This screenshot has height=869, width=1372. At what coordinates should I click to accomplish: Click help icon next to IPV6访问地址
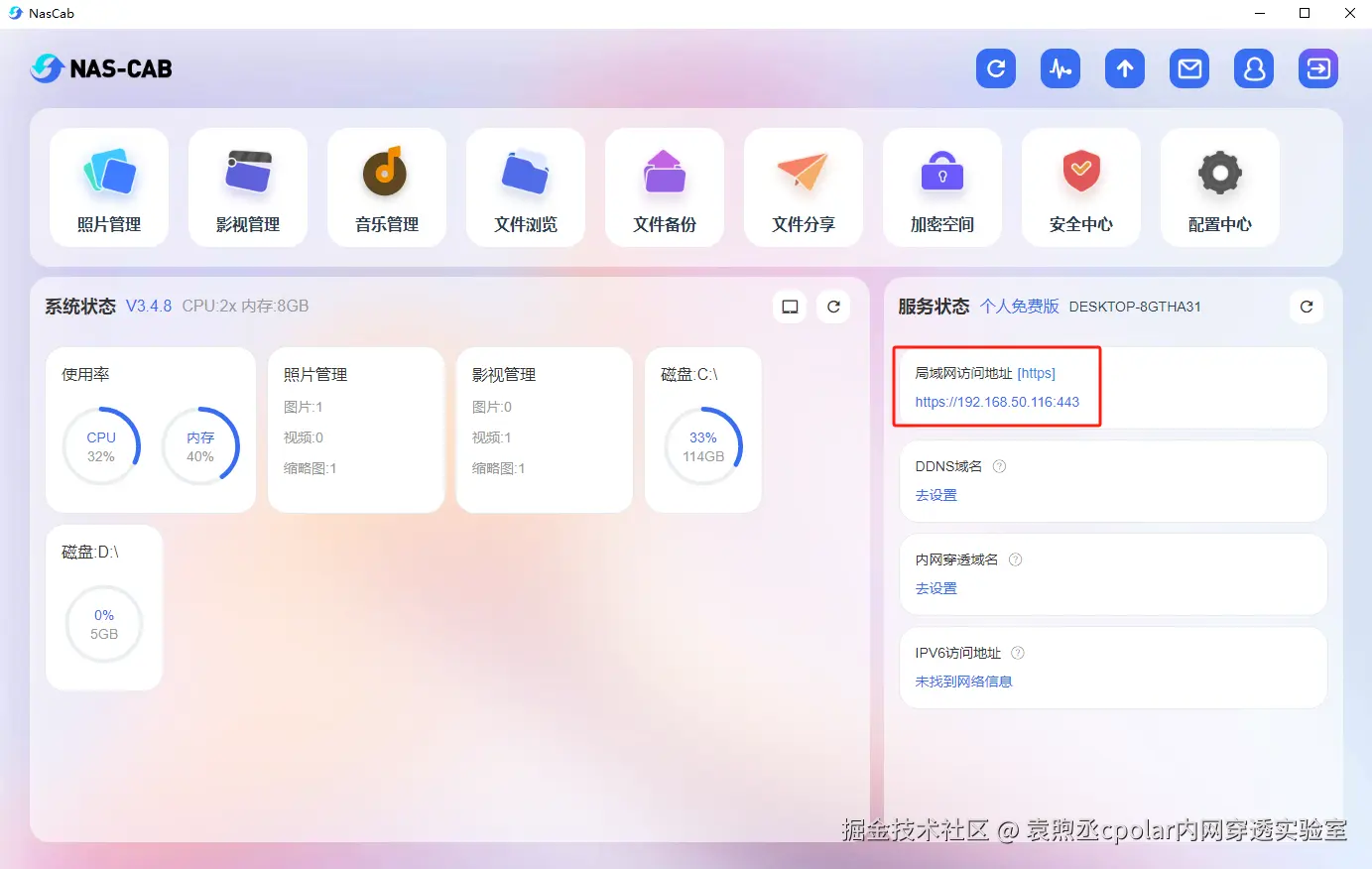click(x=1017, y=653)
